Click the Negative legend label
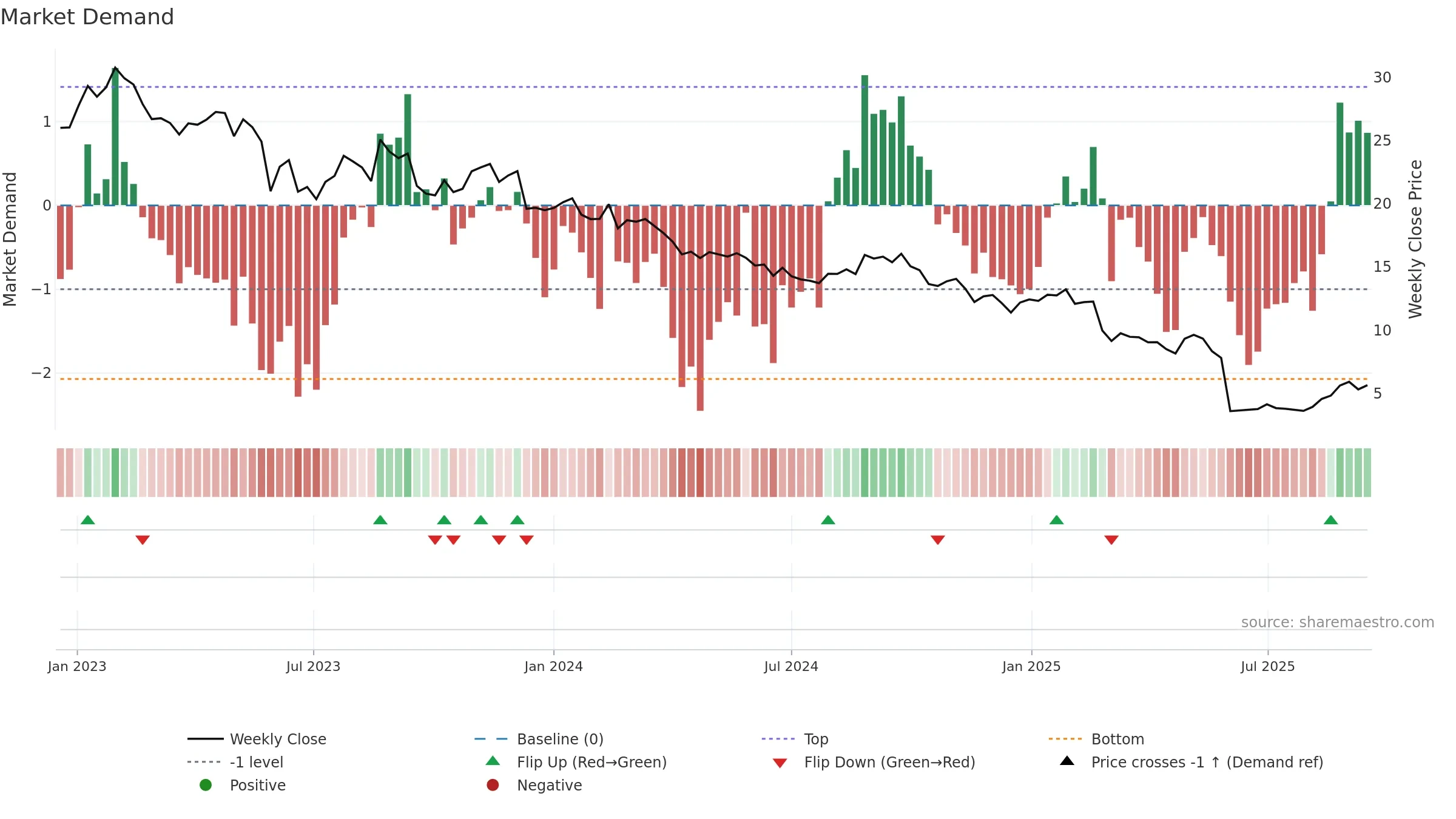This screenshot has height=819, width=1456. coord(549,785)
